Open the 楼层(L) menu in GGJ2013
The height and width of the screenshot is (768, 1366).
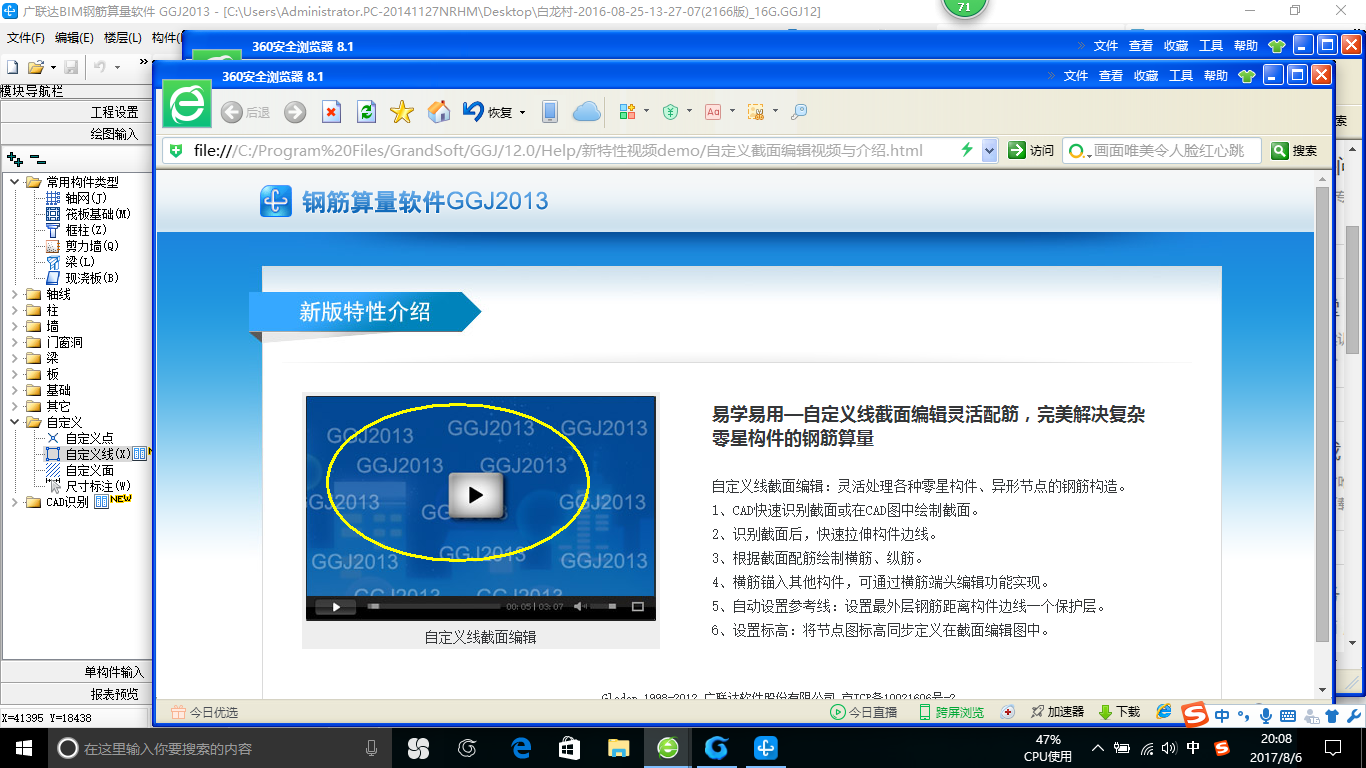[x=122, y=38]
